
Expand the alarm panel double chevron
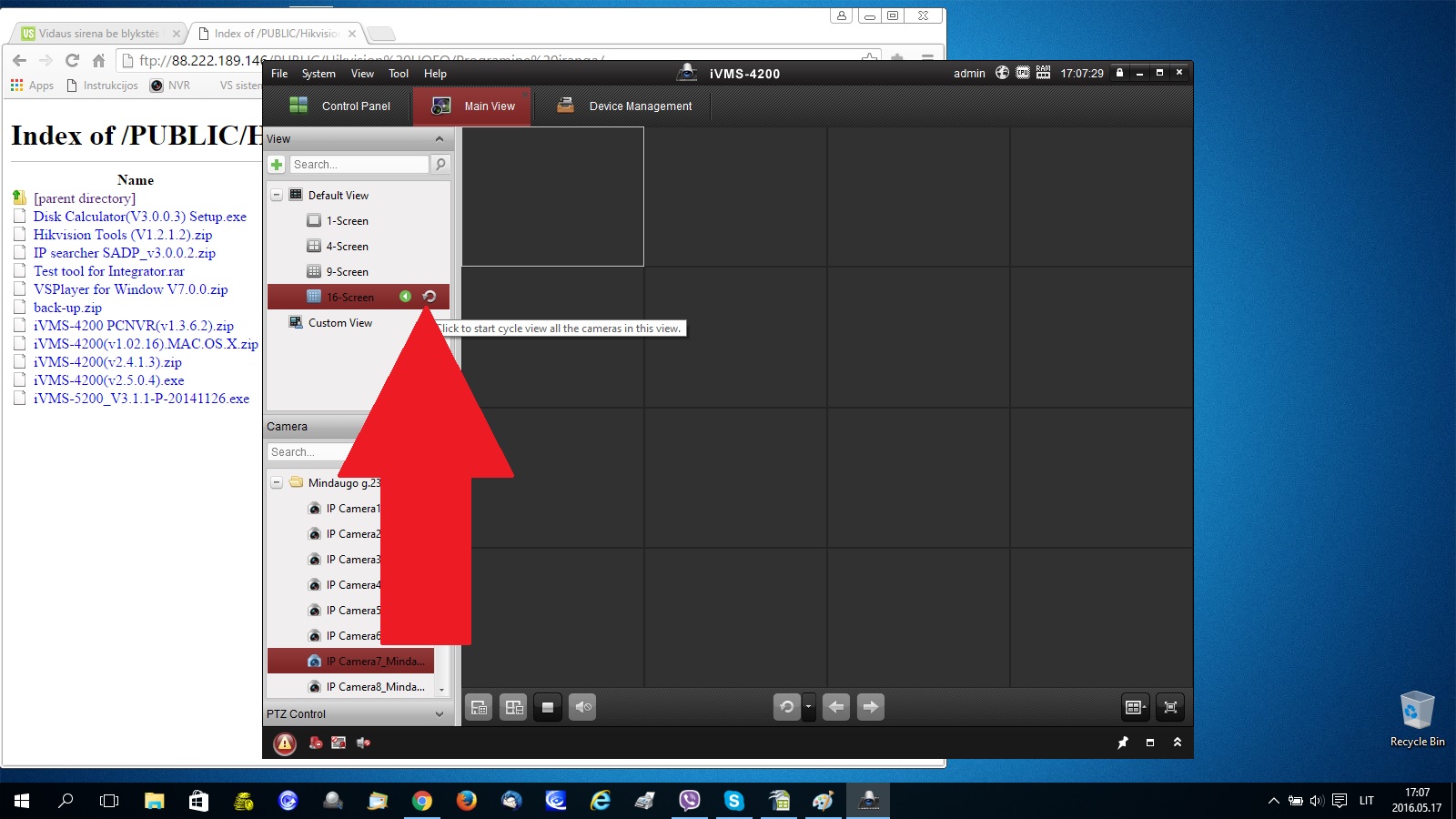[1178, 743]
